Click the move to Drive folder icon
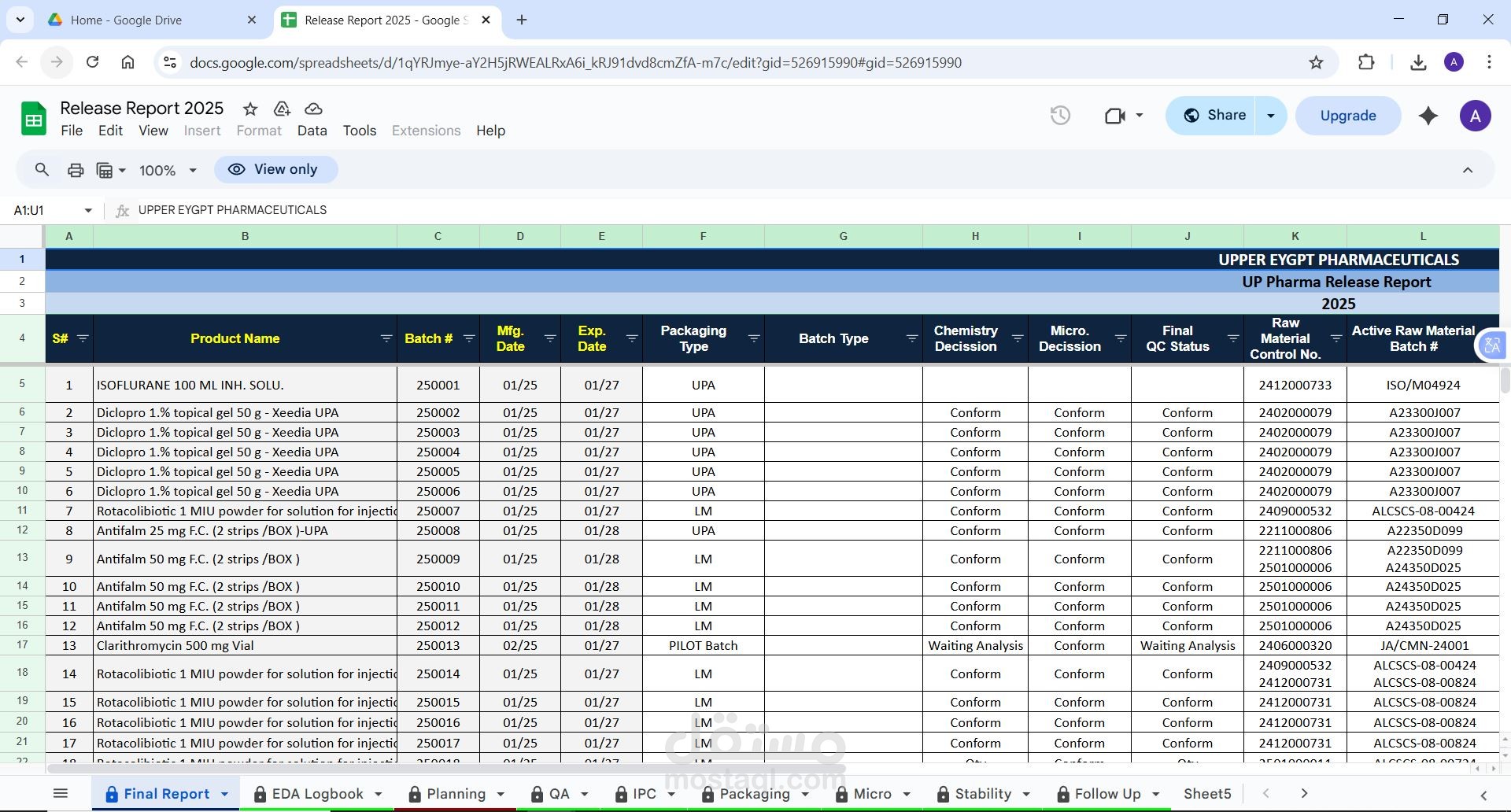The width and height of the screenshot is (1511, 812). click(x=282, y=109)
